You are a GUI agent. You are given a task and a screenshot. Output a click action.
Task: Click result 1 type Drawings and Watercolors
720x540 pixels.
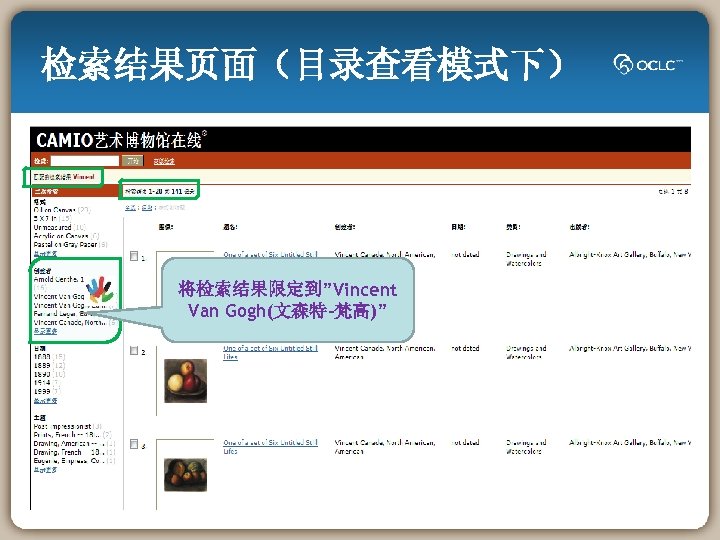(x=526, y=259)
